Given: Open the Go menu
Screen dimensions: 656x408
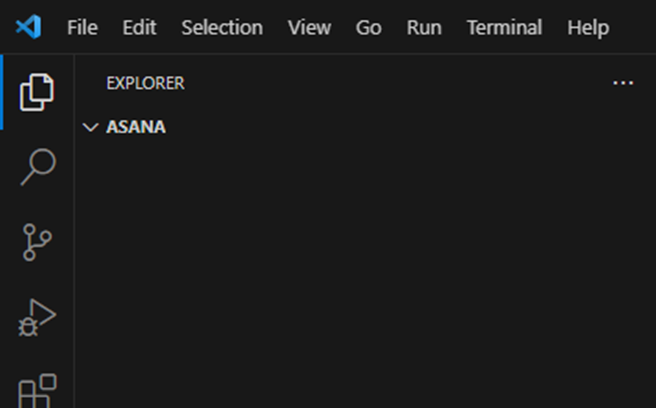Looking at the screenshot, I should [368, 27].
